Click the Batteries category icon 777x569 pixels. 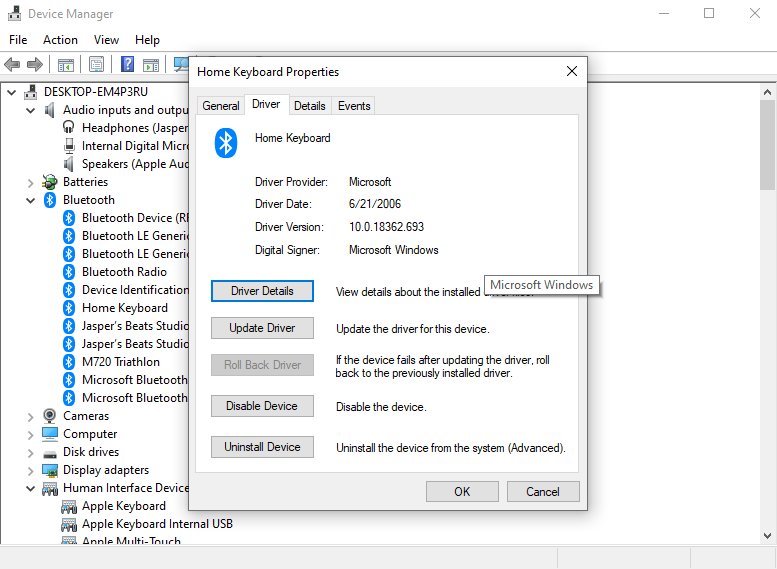tap(50, 182)
